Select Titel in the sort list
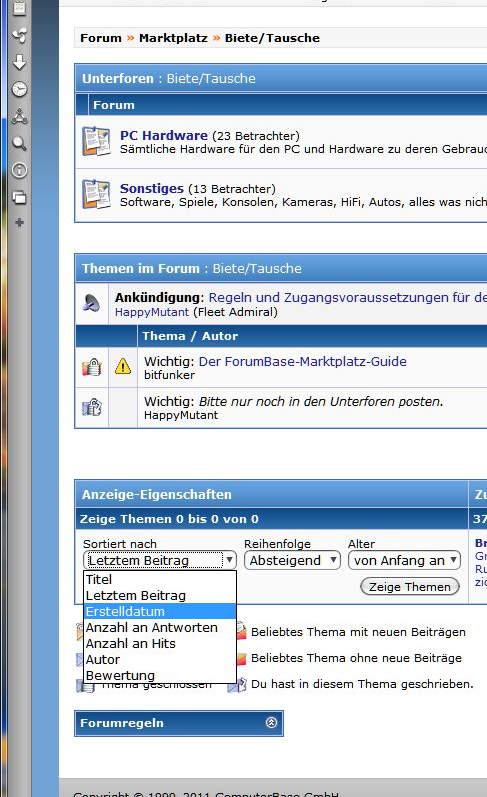This screenshot has width=487, height=797. [x=160, y=579]
